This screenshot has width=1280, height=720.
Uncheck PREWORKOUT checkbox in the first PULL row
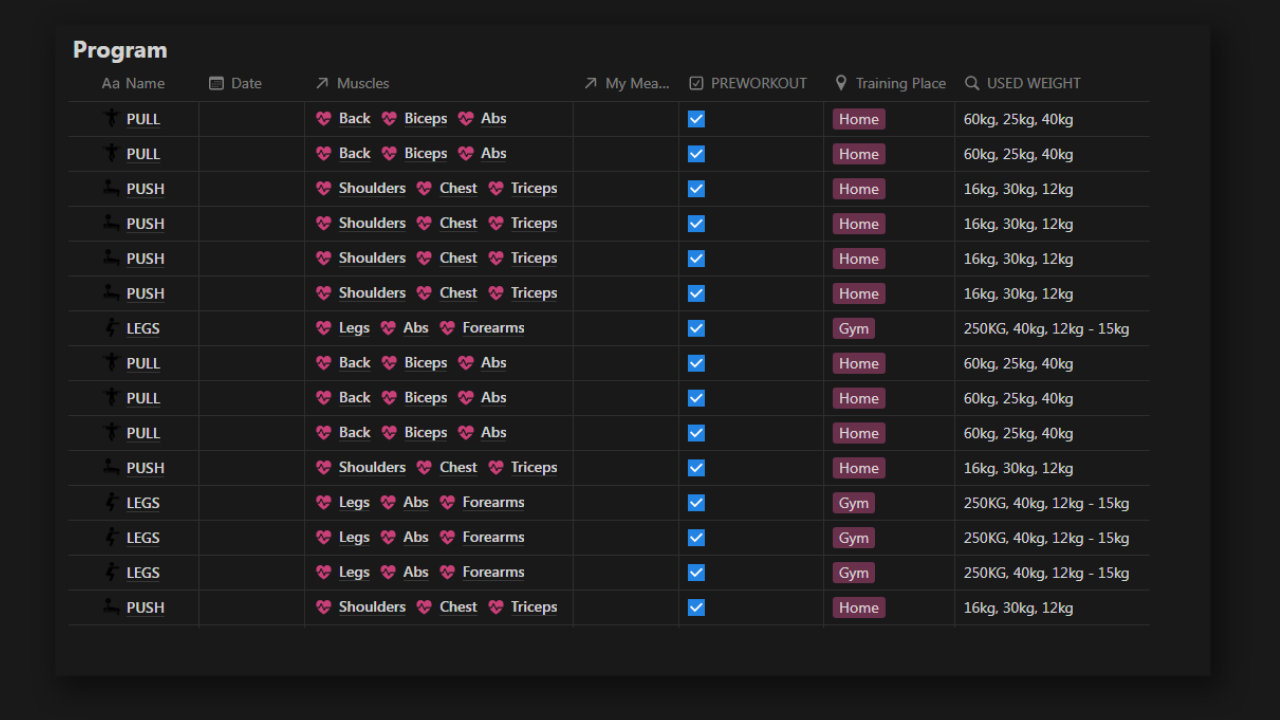click(x=696, y=118)
